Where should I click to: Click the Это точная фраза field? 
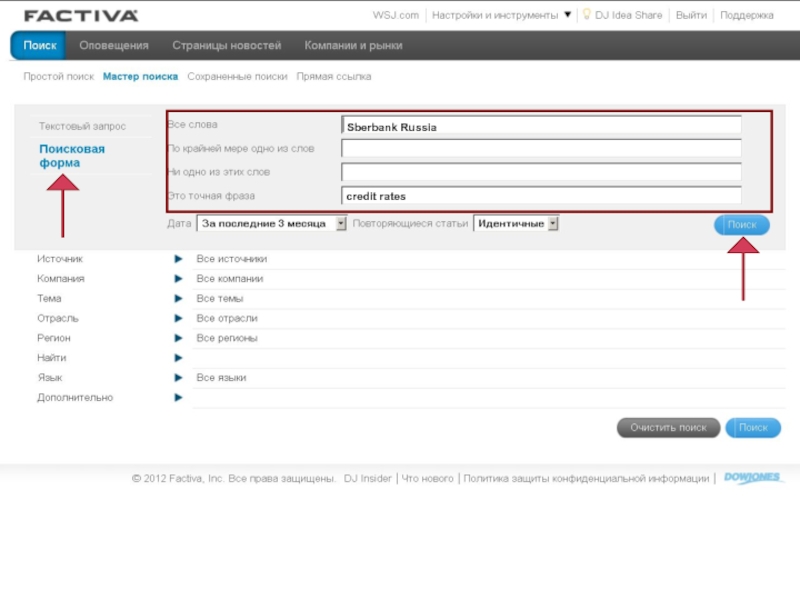[x=541, y=195]
